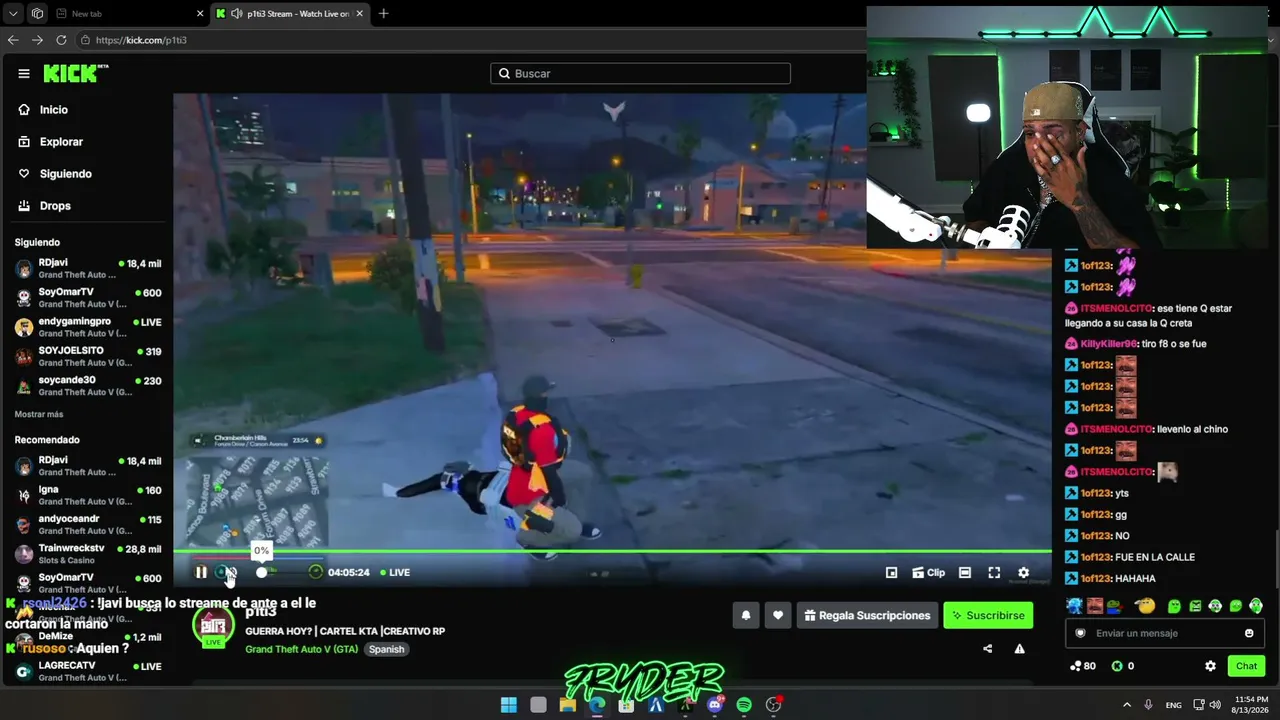Go back in browser history

tap(13, 40)
